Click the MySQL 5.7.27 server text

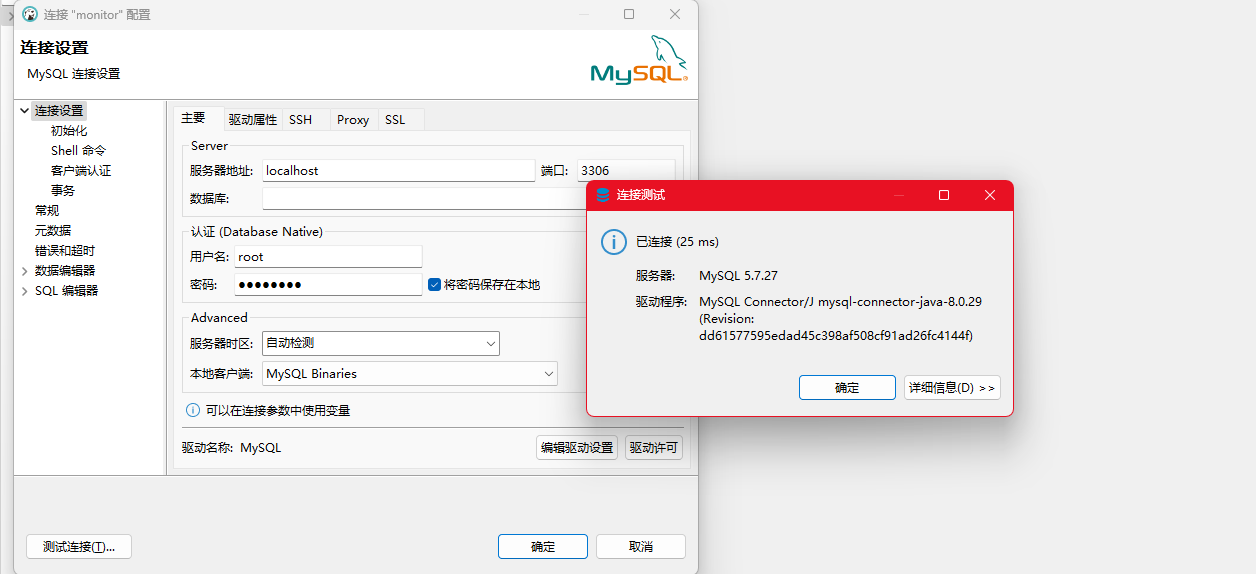tap(738, 275)
